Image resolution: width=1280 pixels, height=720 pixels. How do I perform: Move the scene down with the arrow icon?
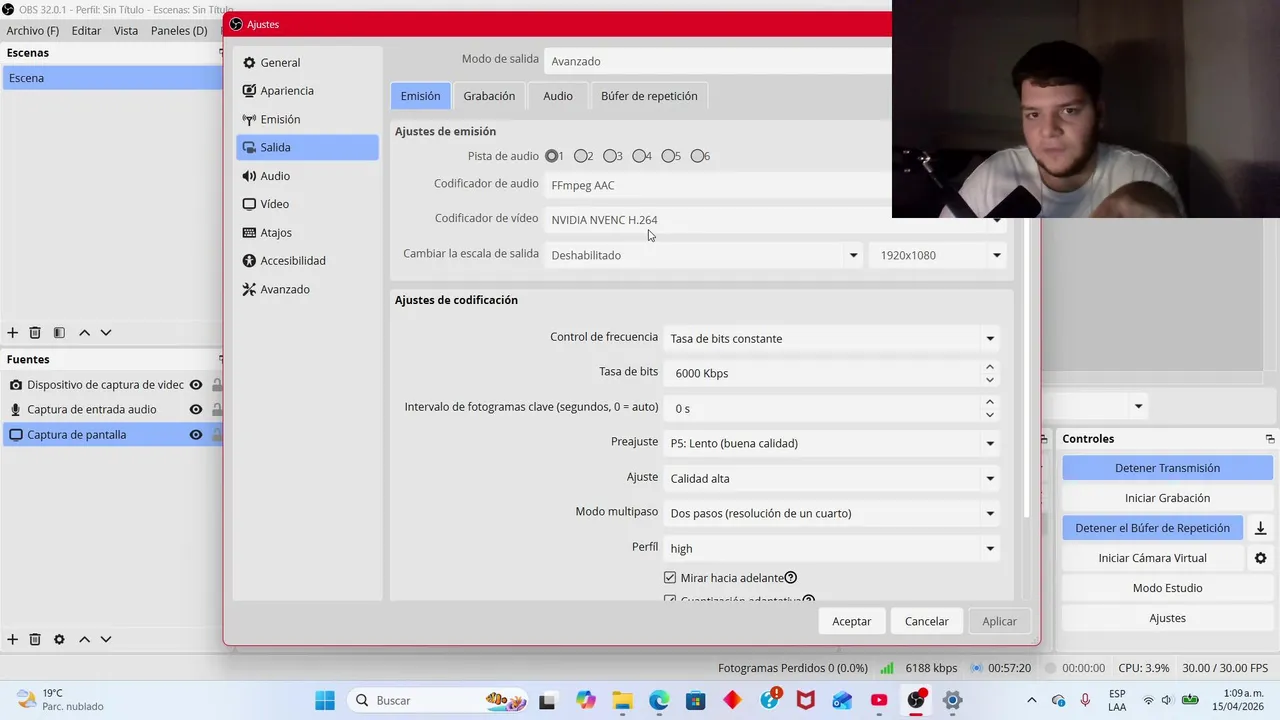[106, 332]
